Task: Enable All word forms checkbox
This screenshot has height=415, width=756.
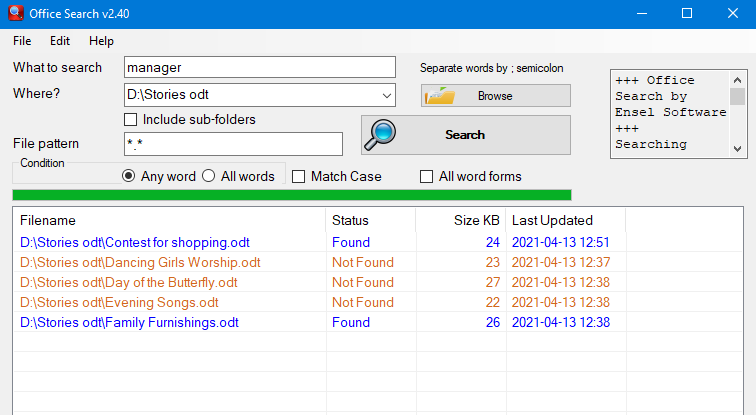Action: (426, 176)
